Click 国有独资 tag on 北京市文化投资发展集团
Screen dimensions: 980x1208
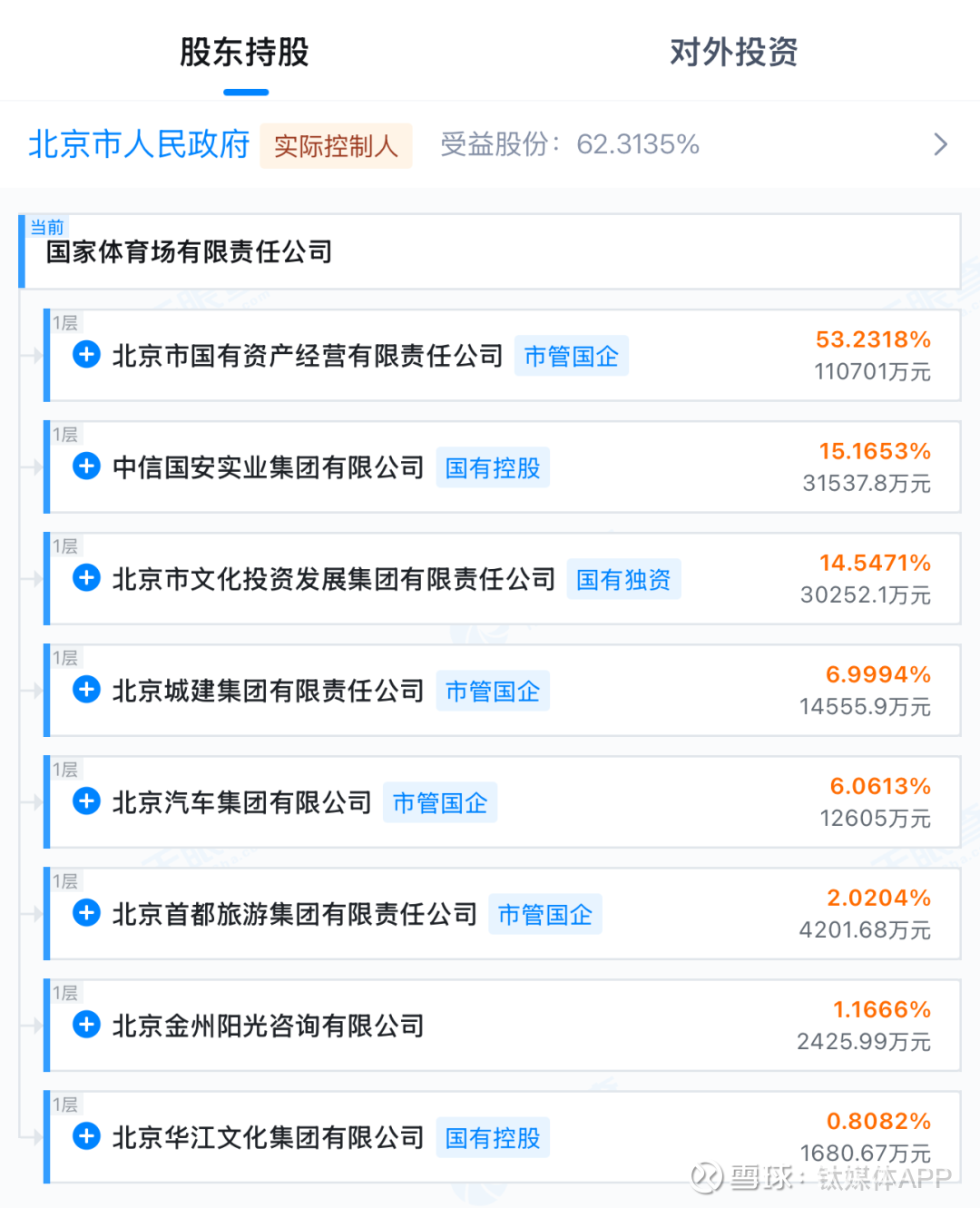[x=623, y=580]
